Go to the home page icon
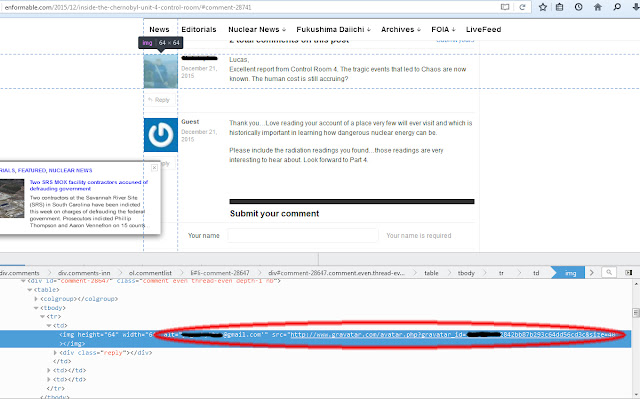Image resolution: width=640 pixels, height=399 pixels. pyautogui.click(x=598, y=7)
